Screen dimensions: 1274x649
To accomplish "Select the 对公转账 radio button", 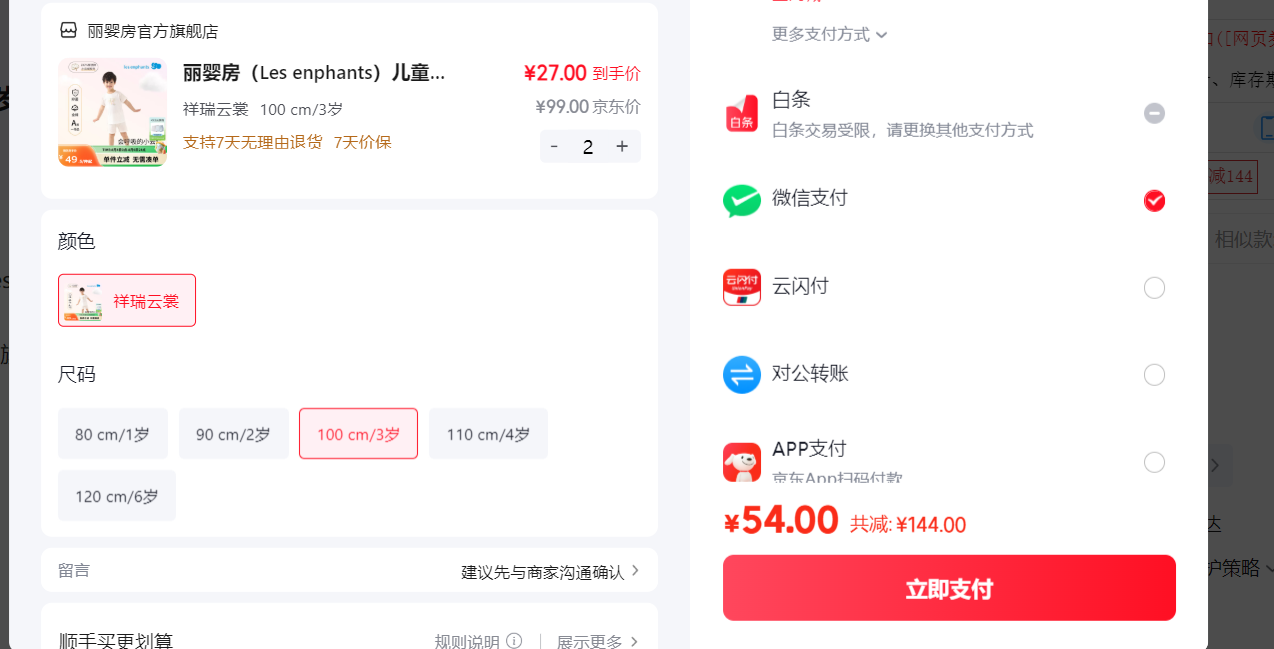I will (x=1154, y=375).
